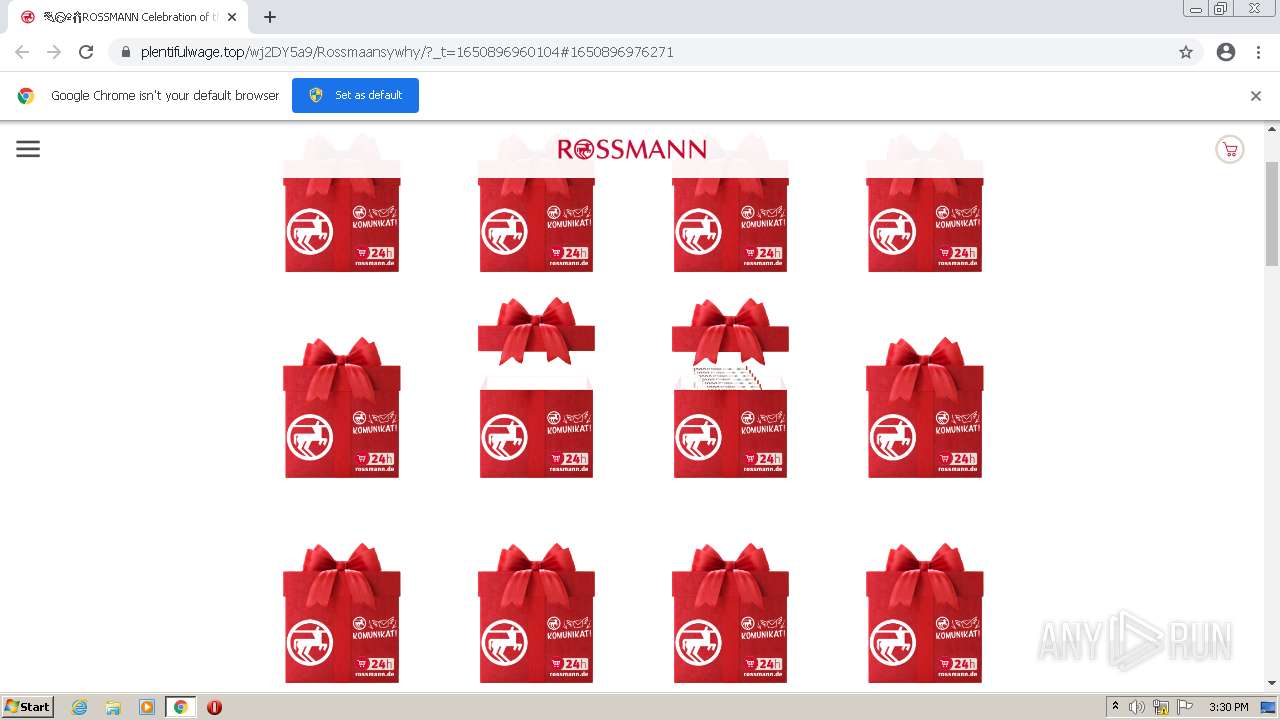Go back to the previous page
Screen dimensions: 1280x720
22,52
